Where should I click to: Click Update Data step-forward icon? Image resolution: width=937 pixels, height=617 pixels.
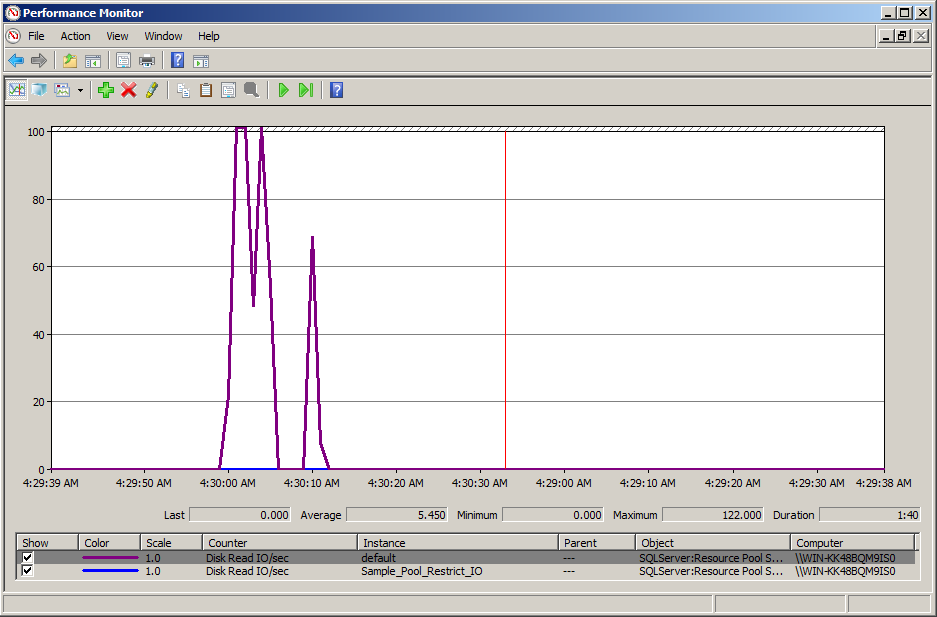pyautogui.click(x=306, y=90)
